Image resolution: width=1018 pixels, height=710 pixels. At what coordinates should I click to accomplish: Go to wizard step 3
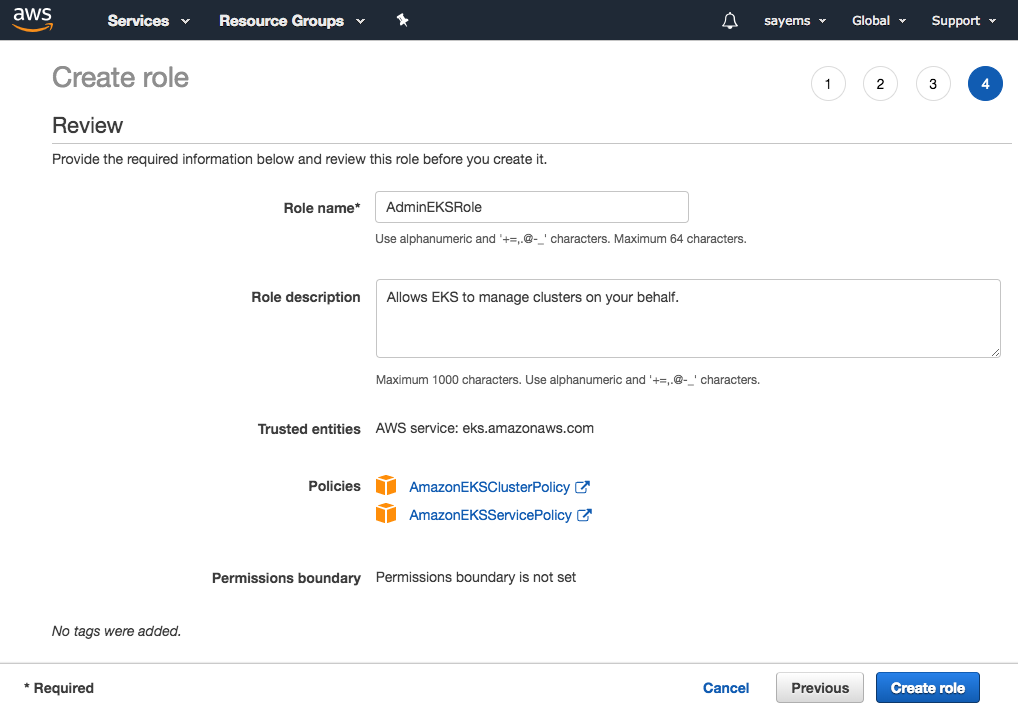[x=933, y=84]
